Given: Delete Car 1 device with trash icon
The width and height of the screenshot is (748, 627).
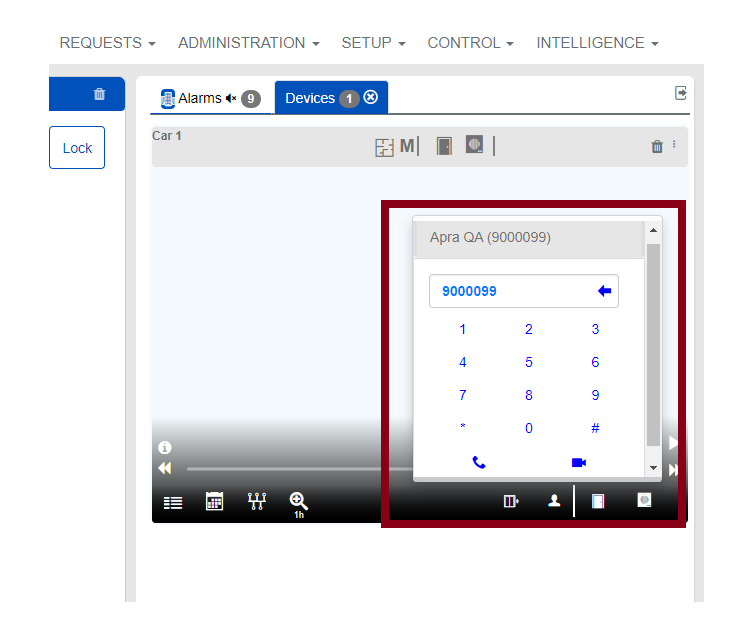Looking at the screenshot, I should pos(657,147).
